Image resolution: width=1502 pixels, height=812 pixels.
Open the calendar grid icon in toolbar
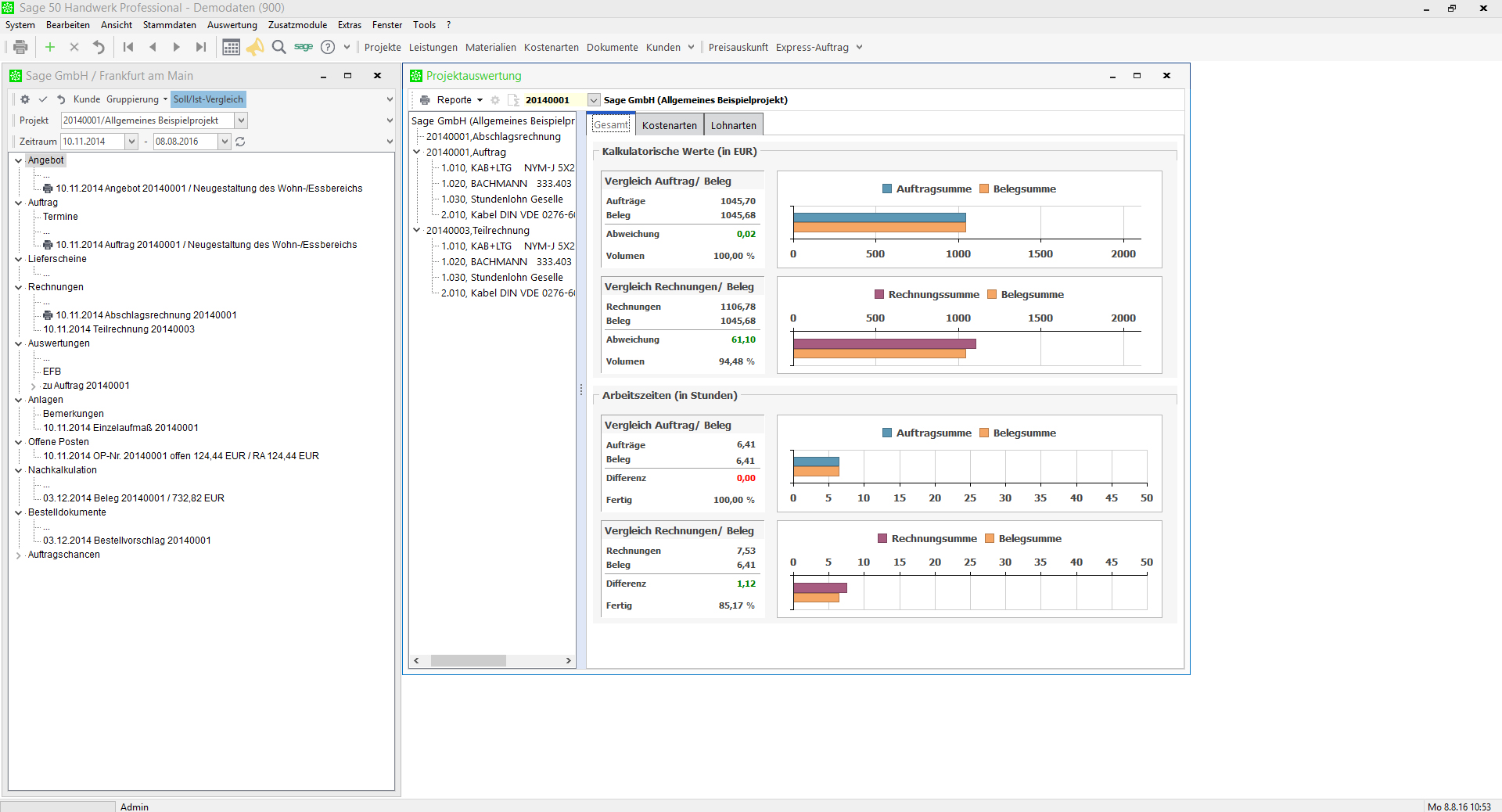tap(231, 47)
